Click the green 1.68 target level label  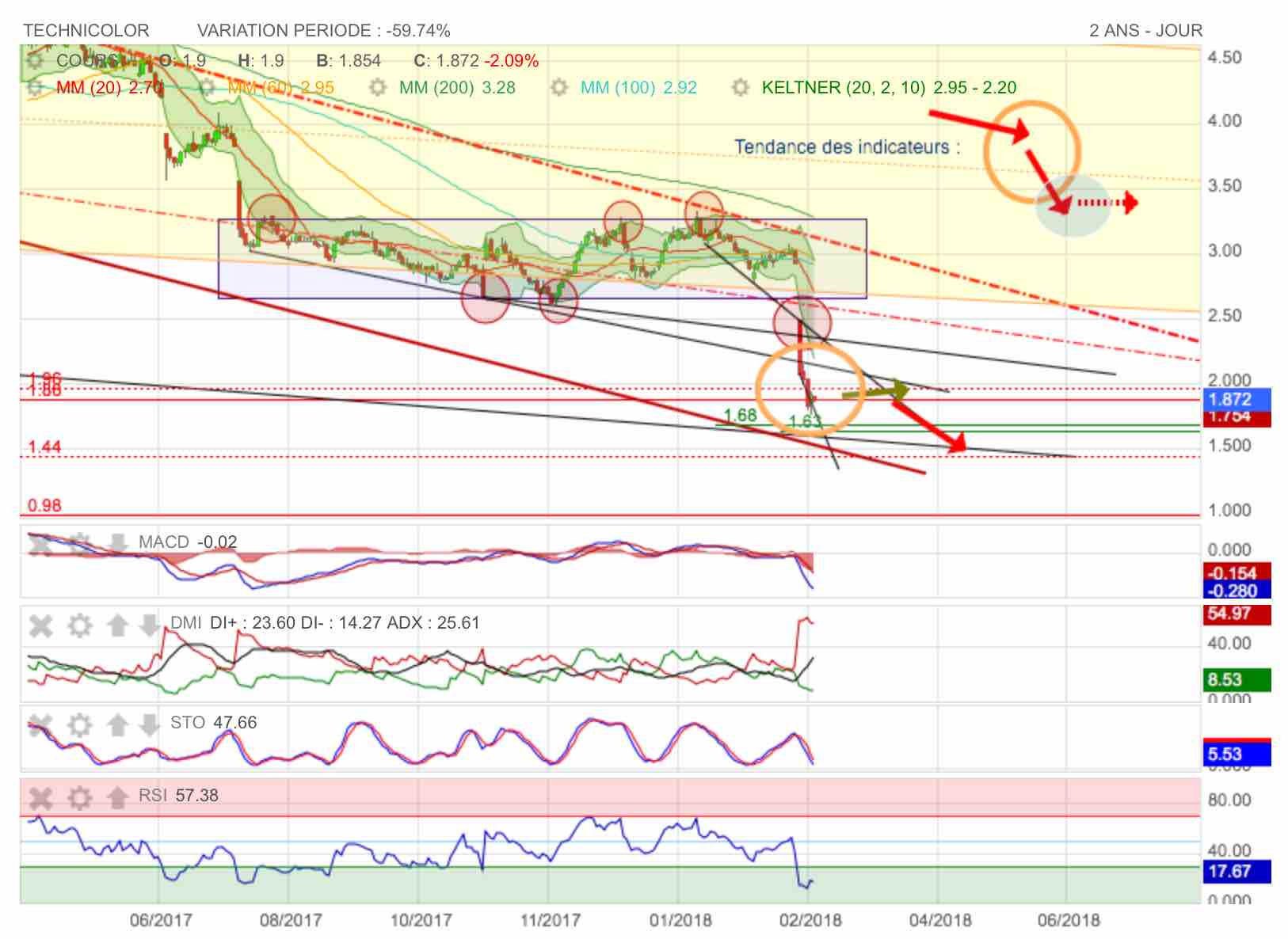tap(741, 416)
